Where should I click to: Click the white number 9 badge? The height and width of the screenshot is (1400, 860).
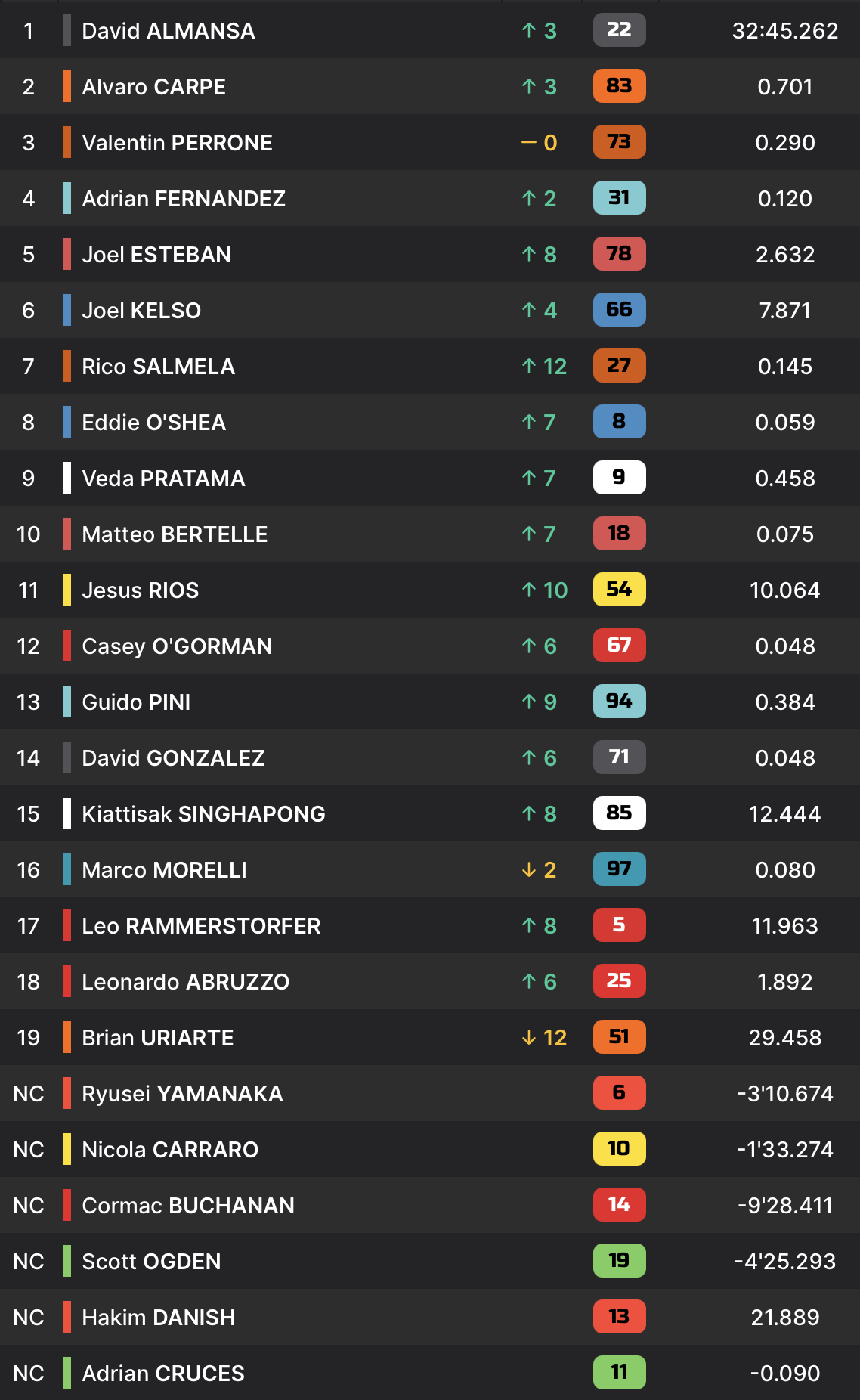(619, 478)
